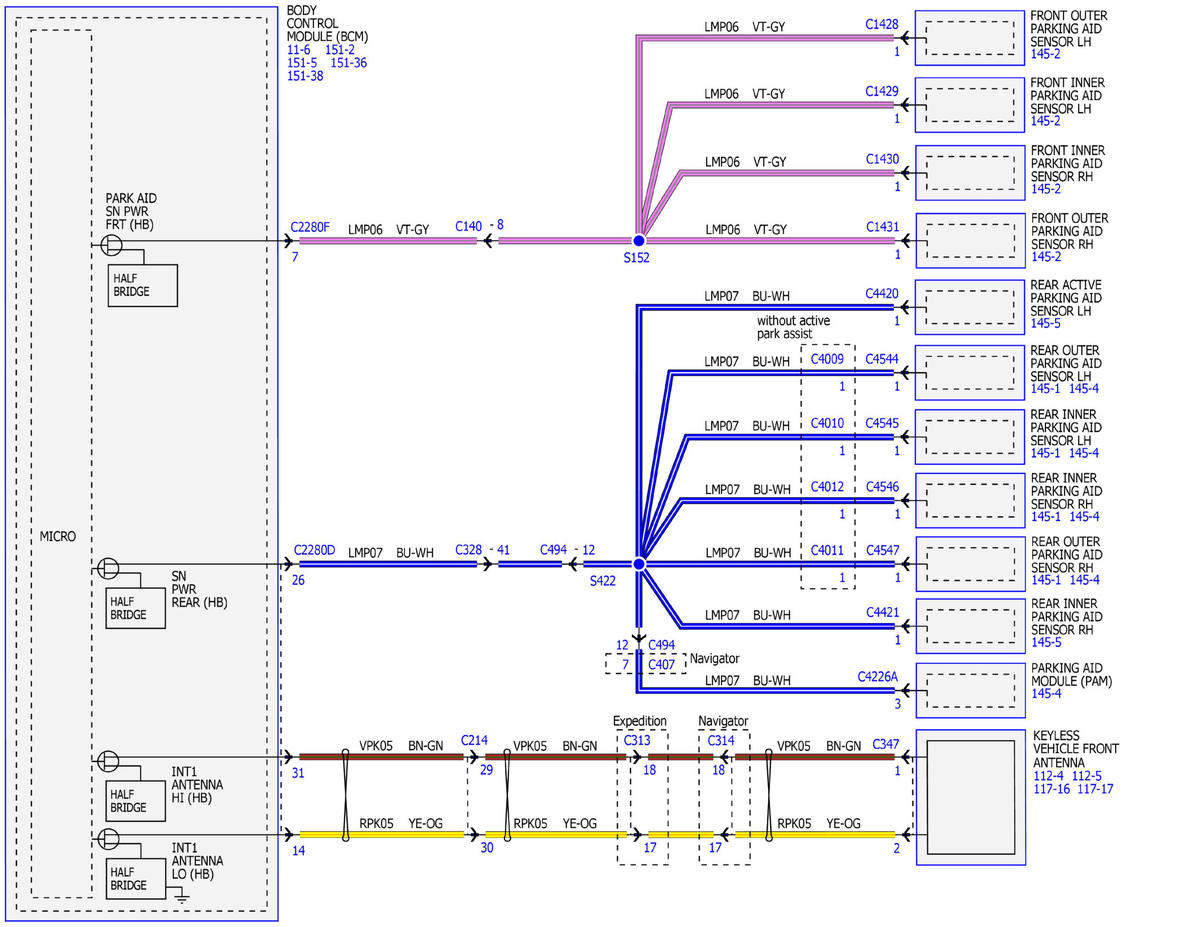The image size is (1200, 927).
Task: Open page reference 117-16
Action: [1052, 789]
